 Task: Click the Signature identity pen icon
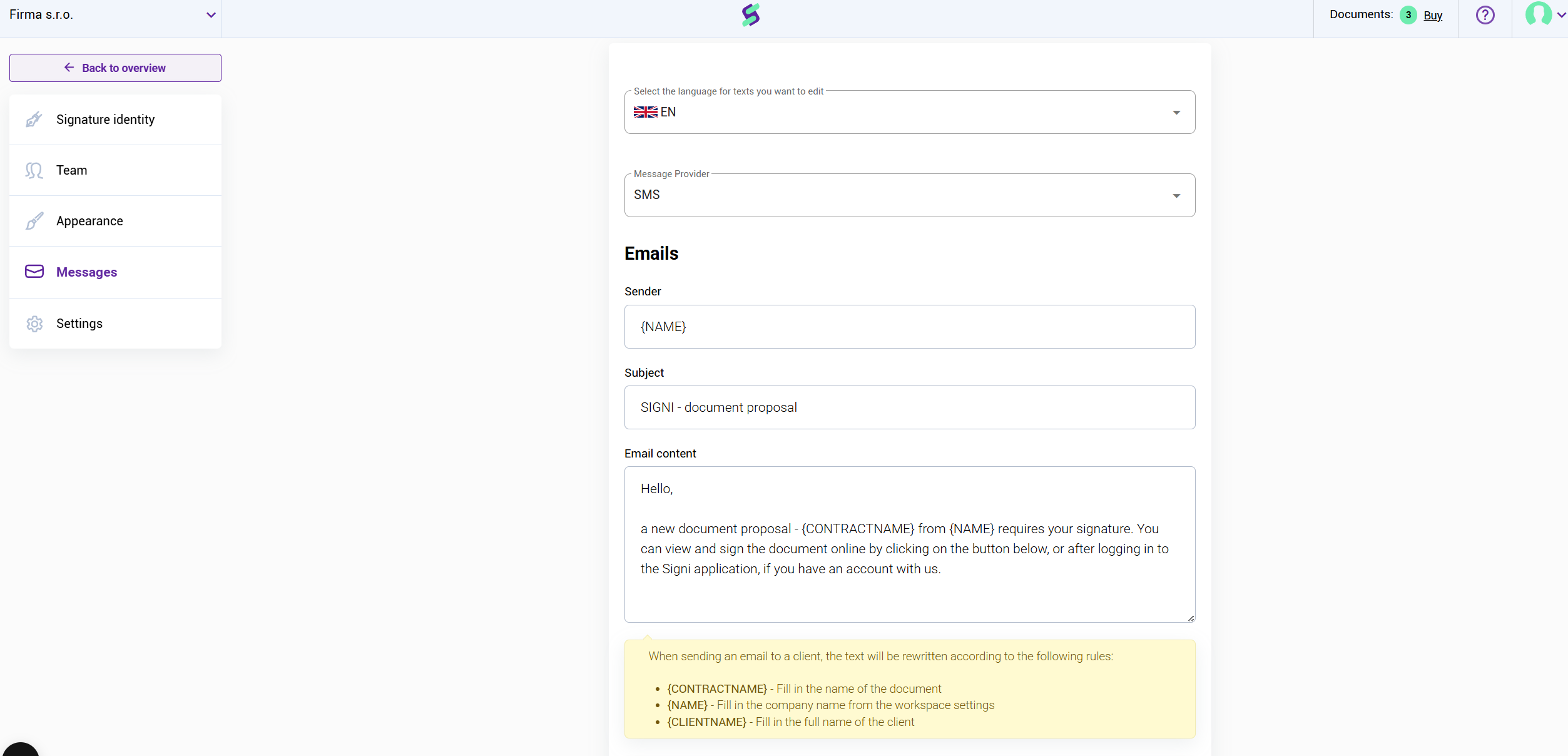pyautogui.click(x=34, y=120)
